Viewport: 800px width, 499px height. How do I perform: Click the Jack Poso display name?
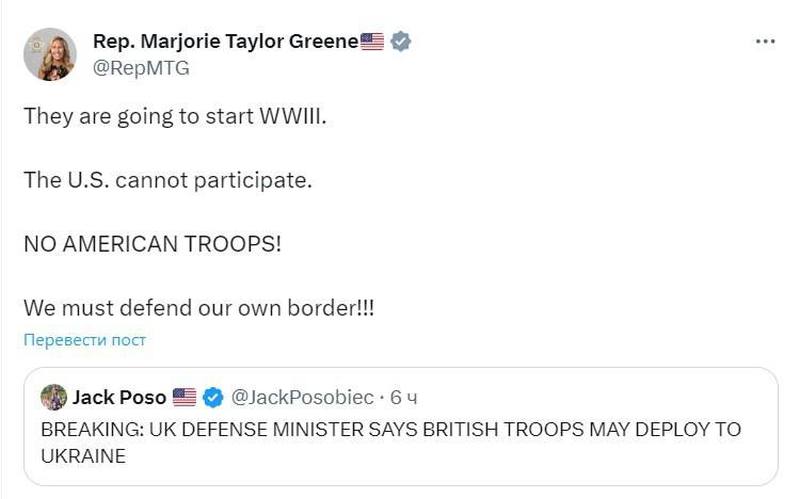[119, 397]
